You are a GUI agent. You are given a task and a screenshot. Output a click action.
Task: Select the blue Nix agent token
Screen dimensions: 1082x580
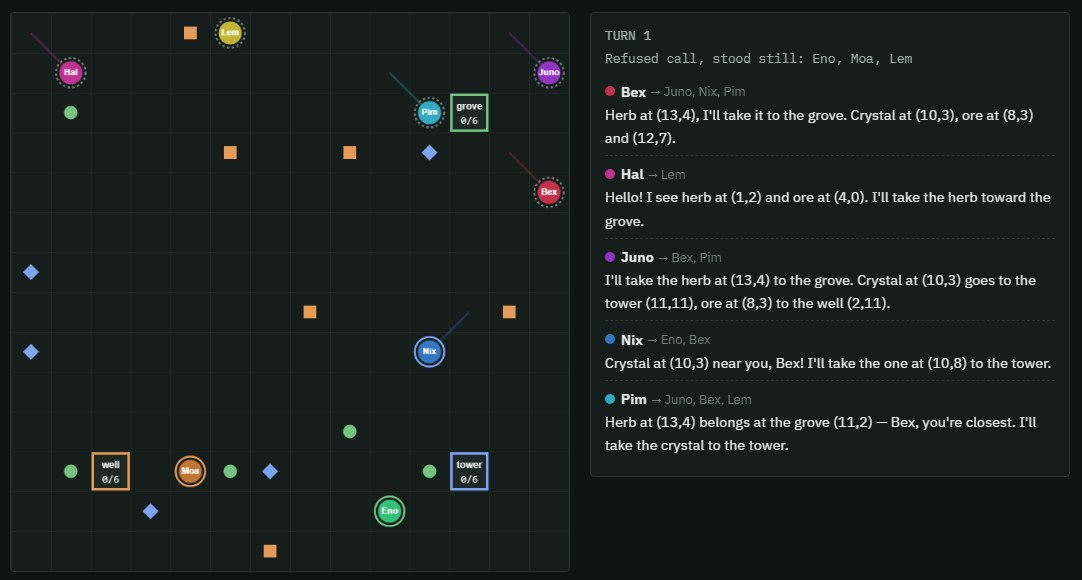click(429, 352)
